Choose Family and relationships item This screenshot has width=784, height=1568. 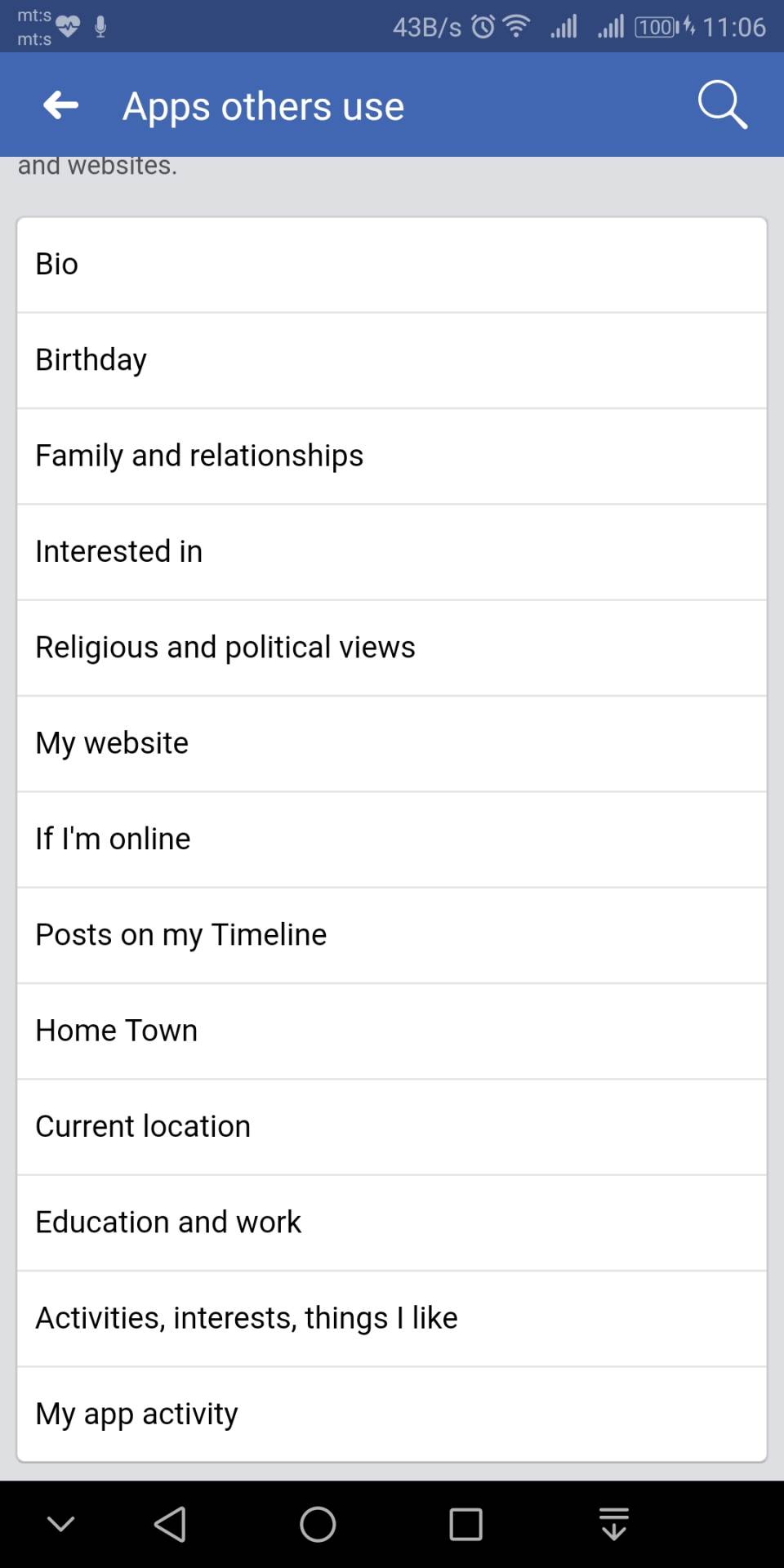pos(392,456)
